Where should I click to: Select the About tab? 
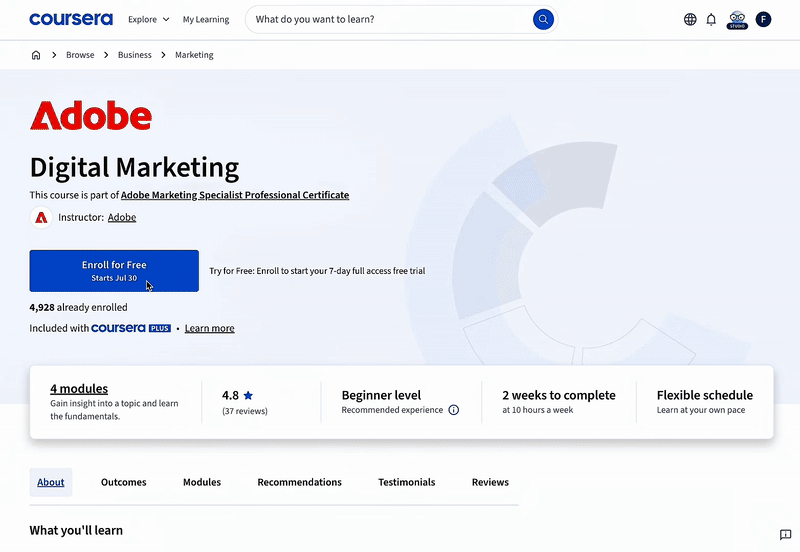(x=51, y=482)
